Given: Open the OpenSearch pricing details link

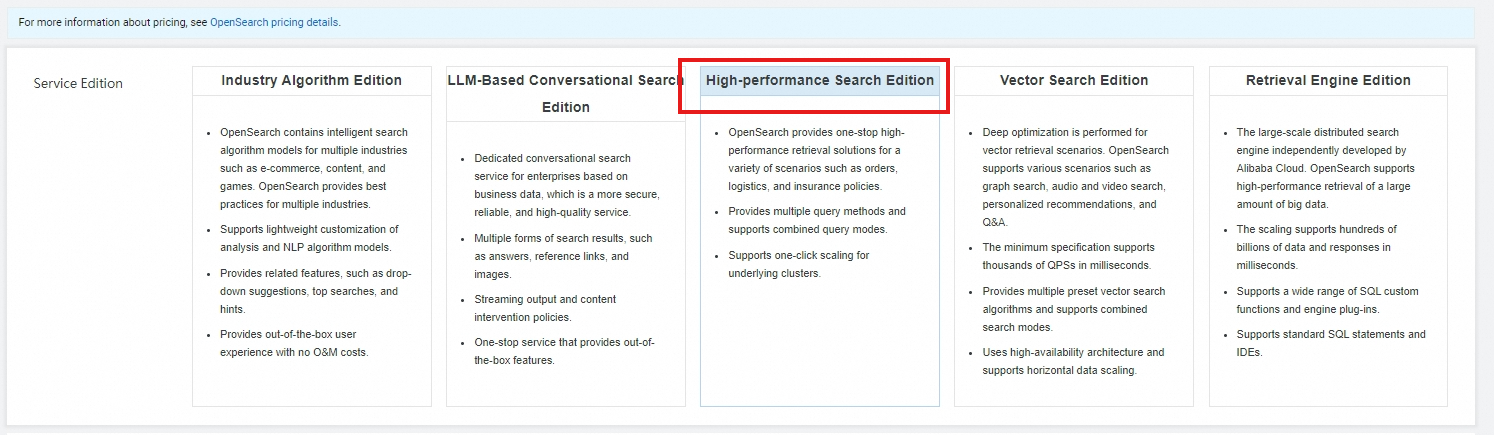Looking at the screenshot, I should (x=274, y=22).
